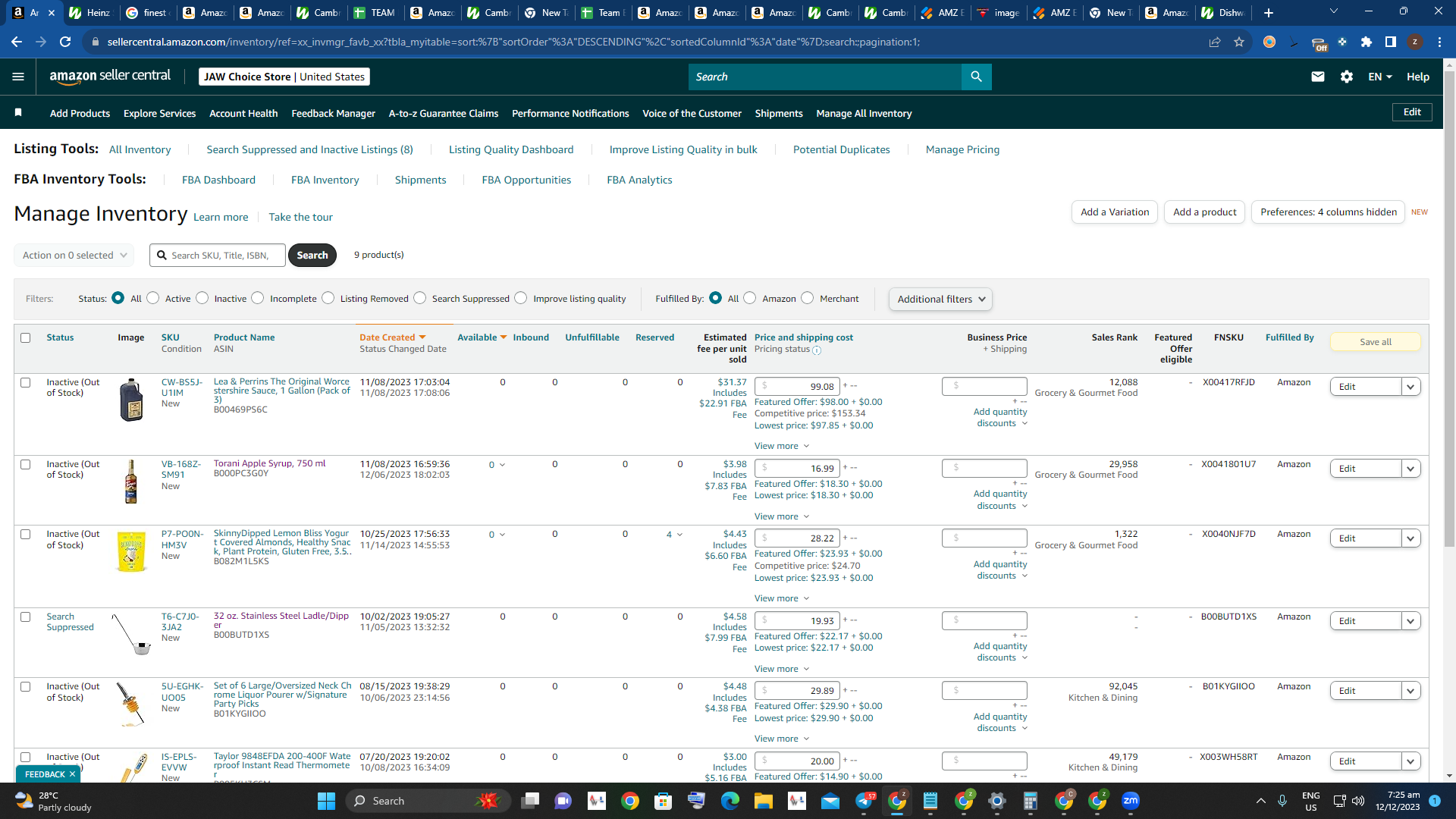Open Mail app from taskbar
Image resolution: width=1456 pixels, height=819 pixels.
830,801
